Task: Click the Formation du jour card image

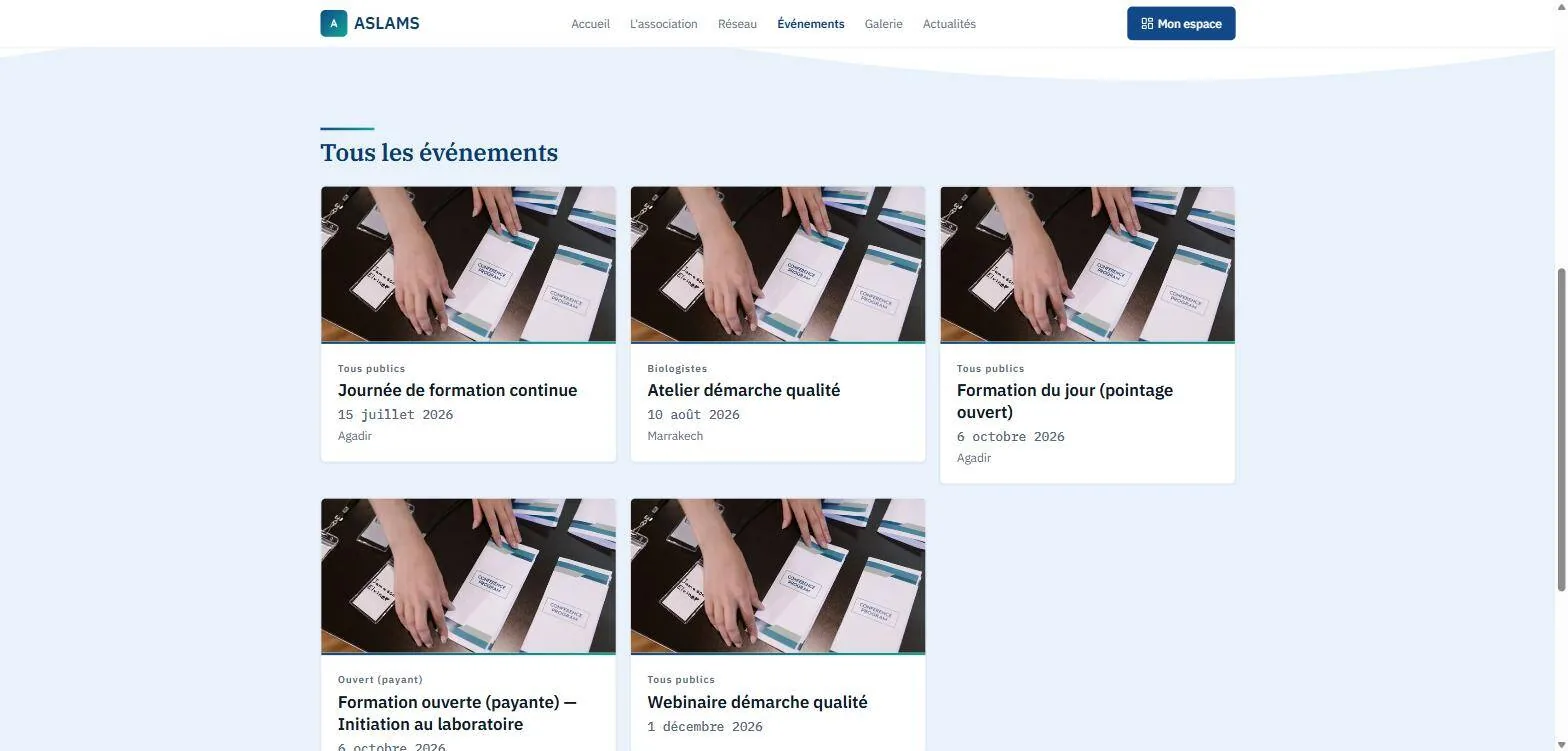Action: 1087,264
